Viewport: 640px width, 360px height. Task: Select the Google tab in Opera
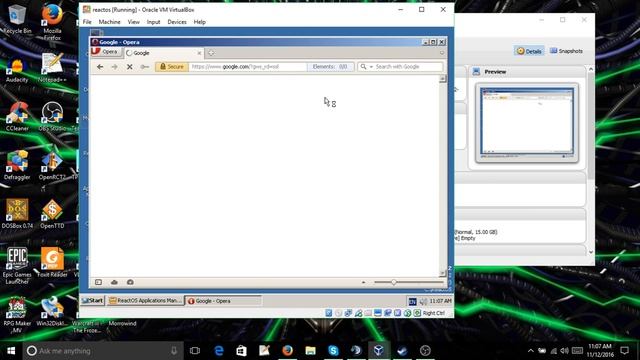[163, 53]
